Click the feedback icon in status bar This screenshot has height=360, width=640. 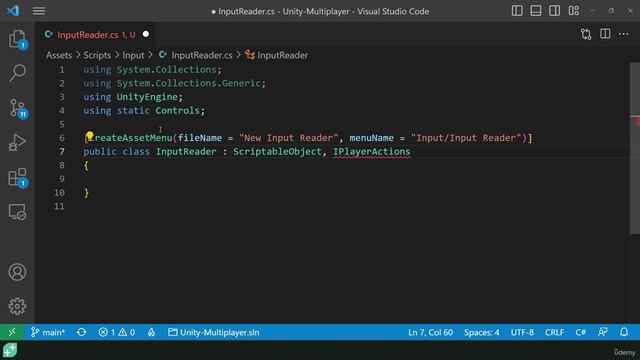tap(602, 332)
